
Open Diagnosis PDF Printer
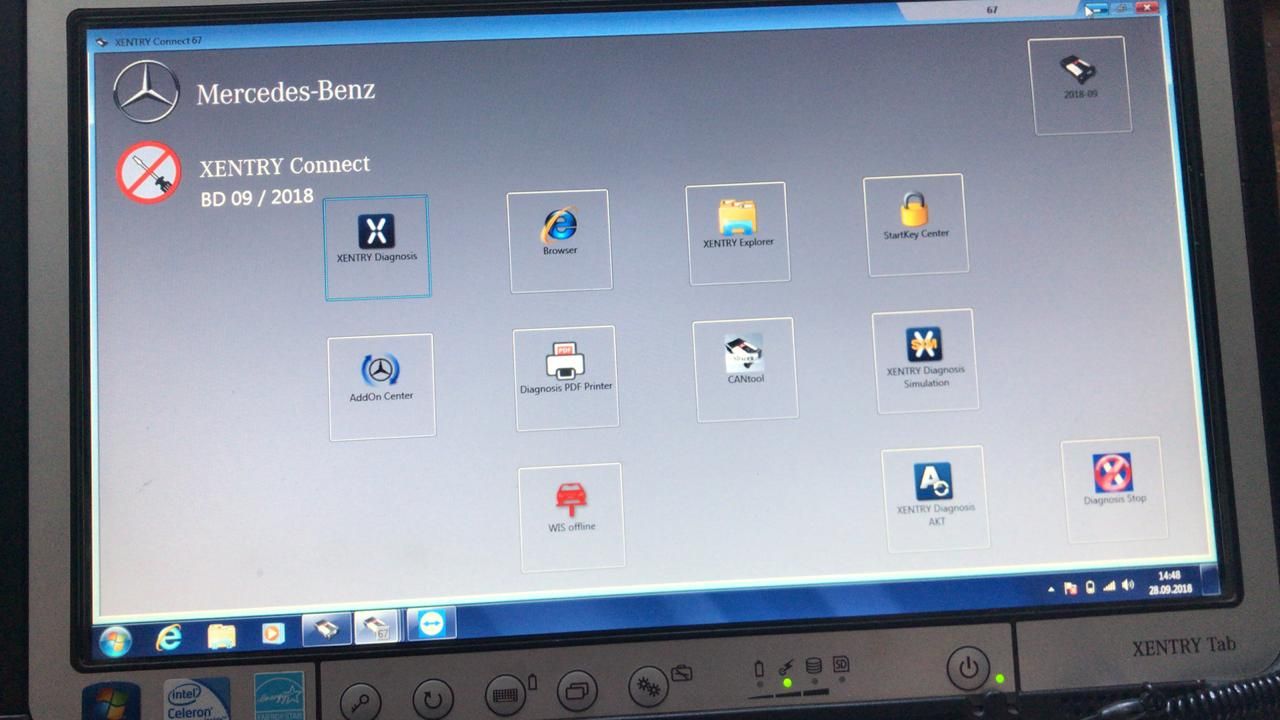pos(565,379)
